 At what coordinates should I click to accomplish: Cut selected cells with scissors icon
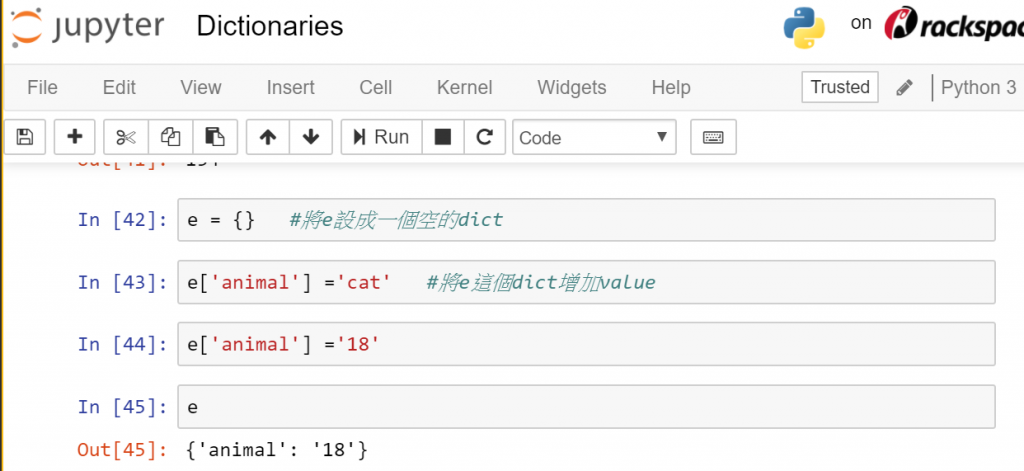tap(126, 137)
